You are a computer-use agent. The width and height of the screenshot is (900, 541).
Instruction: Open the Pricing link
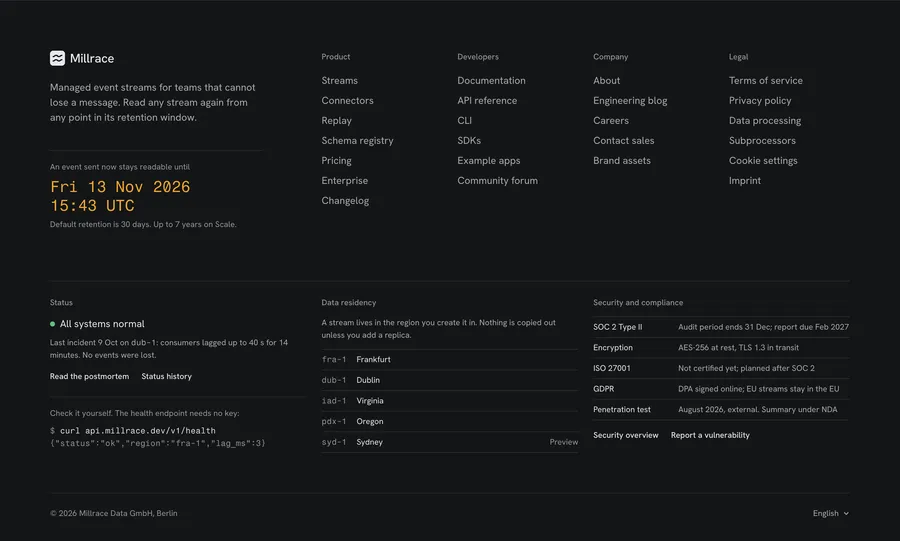click(336, 161)
